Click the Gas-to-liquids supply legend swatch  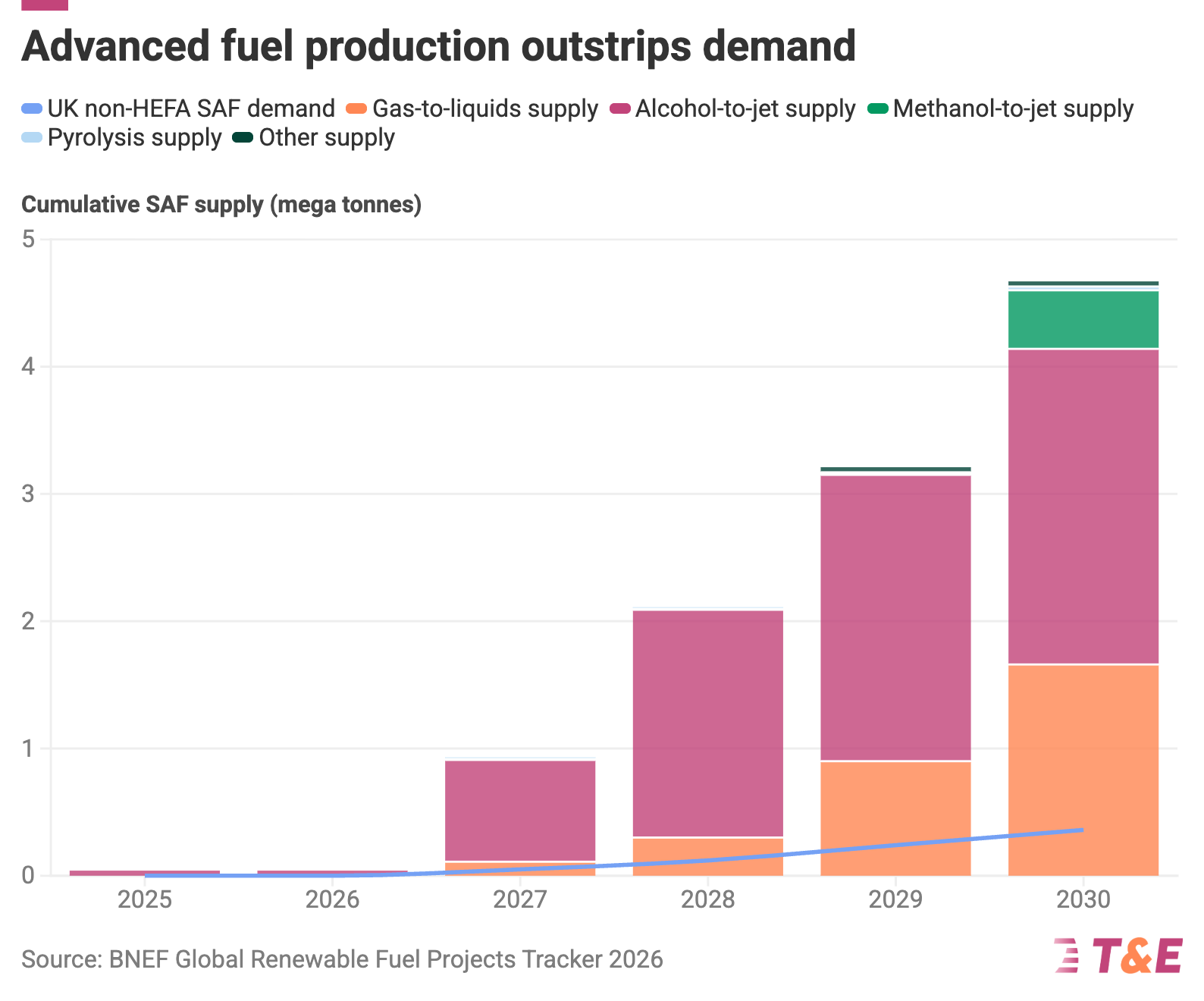(357, 109)
